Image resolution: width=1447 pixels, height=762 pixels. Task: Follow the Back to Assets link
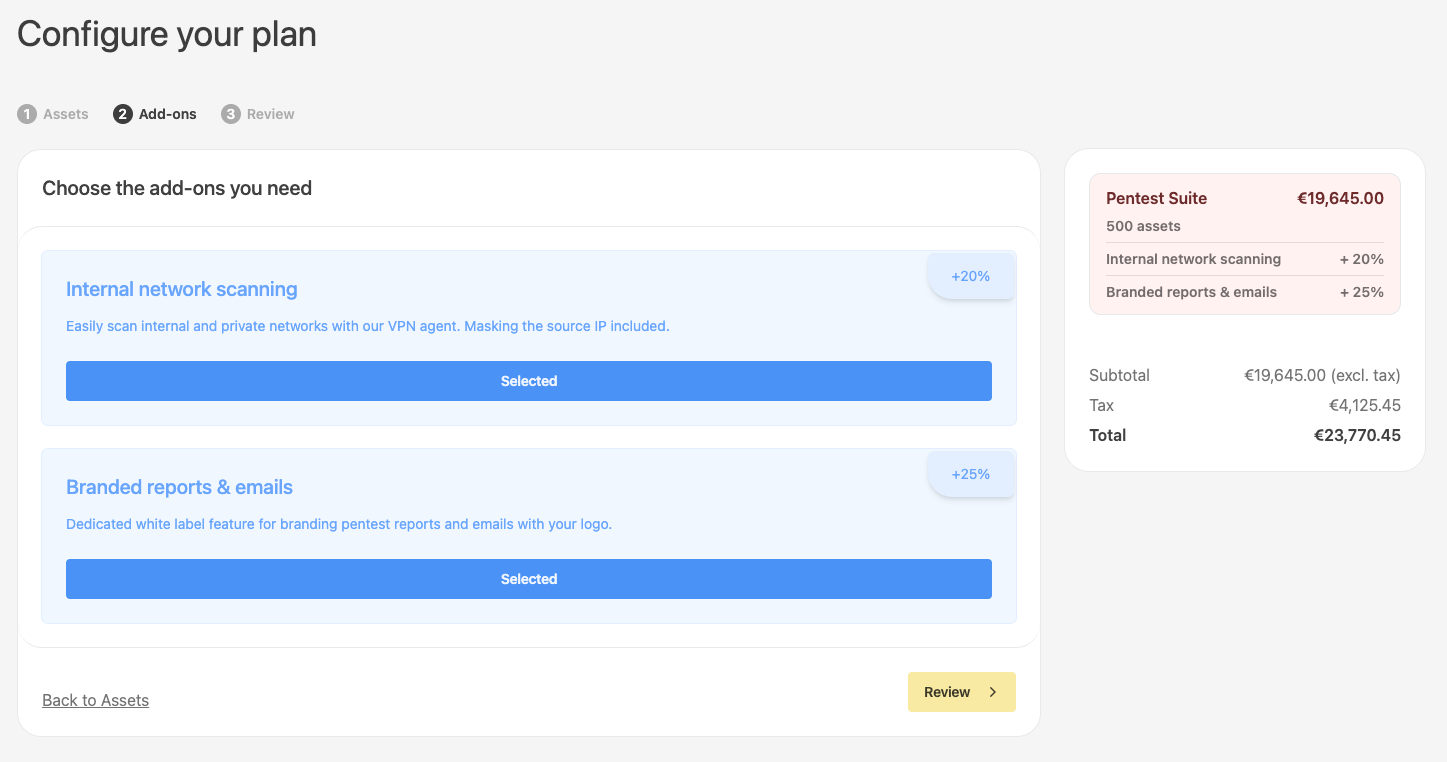(95, 700)
